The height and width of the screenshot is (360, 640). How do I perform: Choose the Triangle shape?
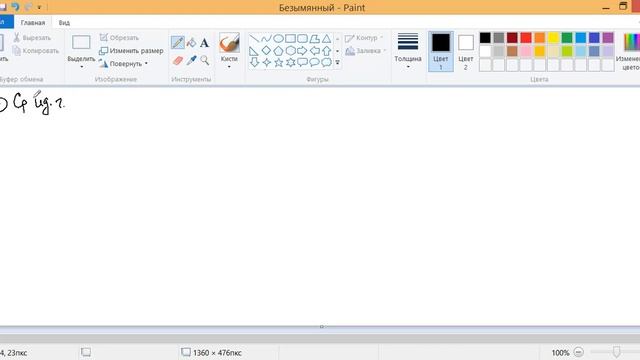pyautogui.click(x=327, y=39)
